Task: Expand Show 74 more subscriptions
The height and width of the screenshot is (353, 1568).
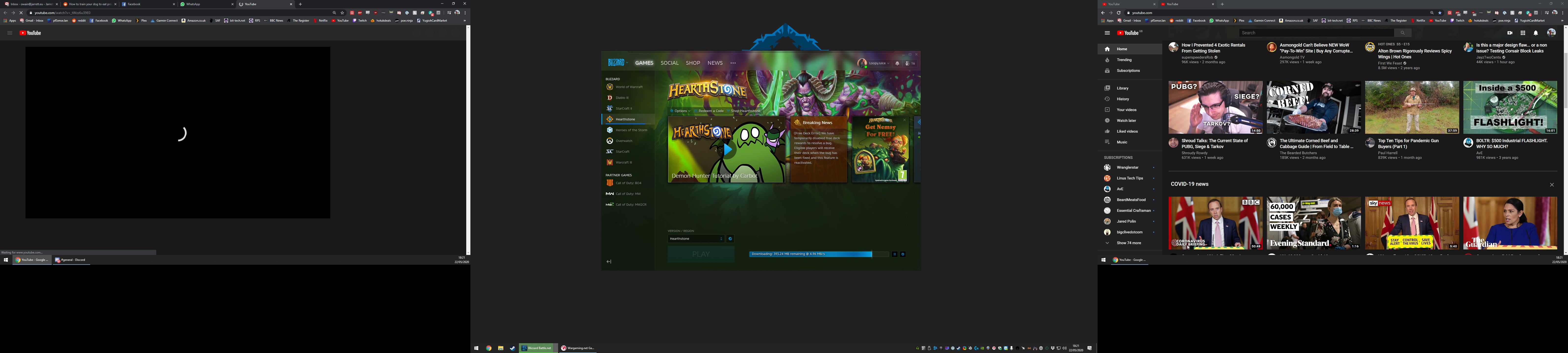Action: point(1130,243)
